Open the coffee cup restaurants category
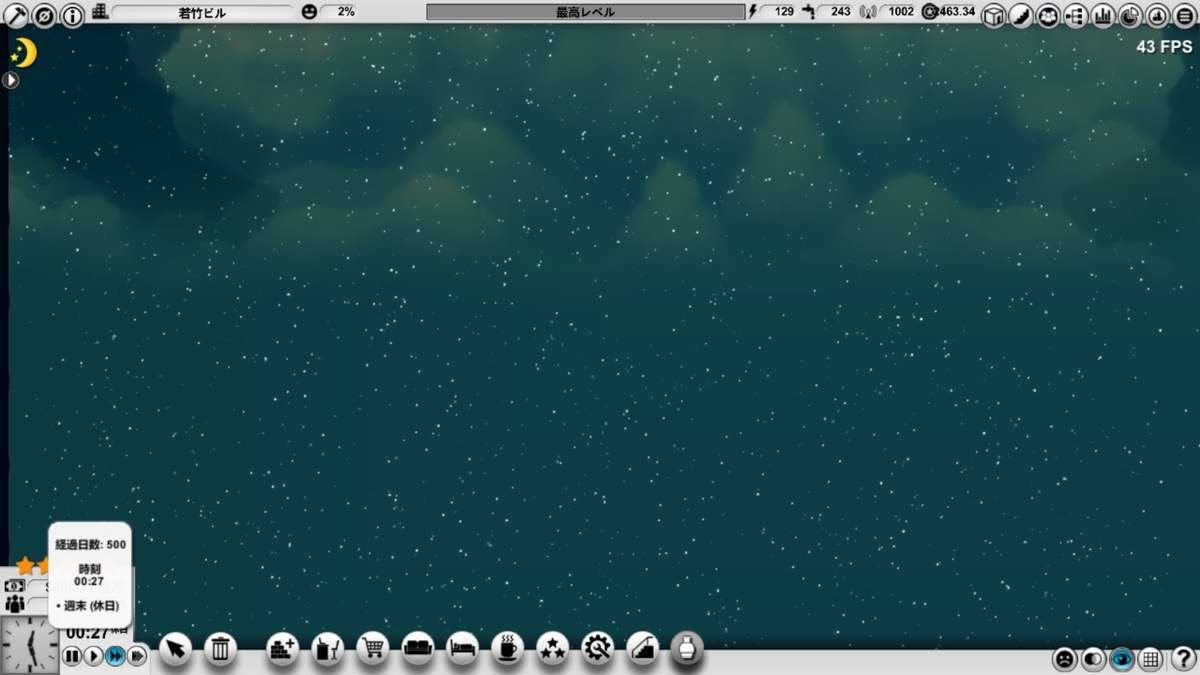The height and width of the screenshot is (675, 1200). pos(507,649)
